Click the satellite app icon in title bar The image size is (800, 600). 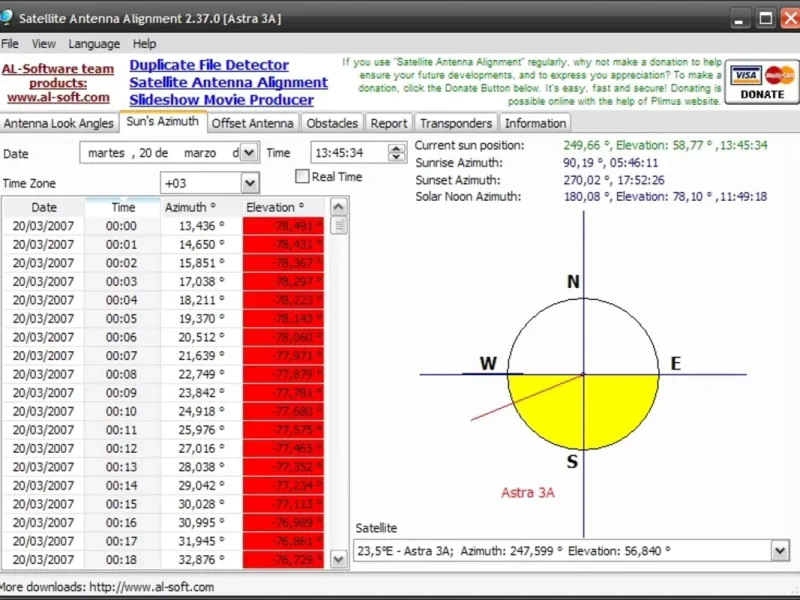pyautogui.click(x=8, y=17)
